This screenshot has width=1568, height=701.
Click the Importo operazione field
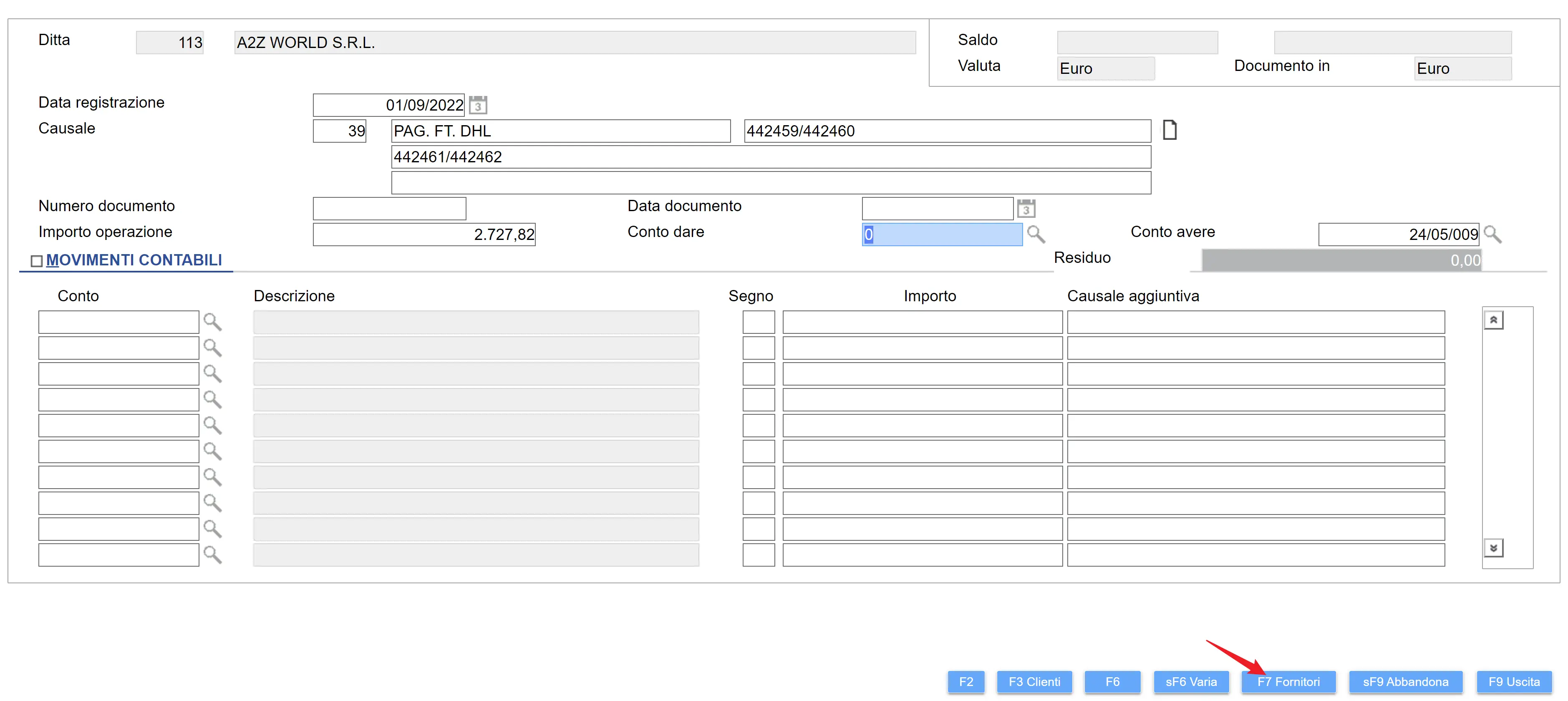tap(424, 234)
